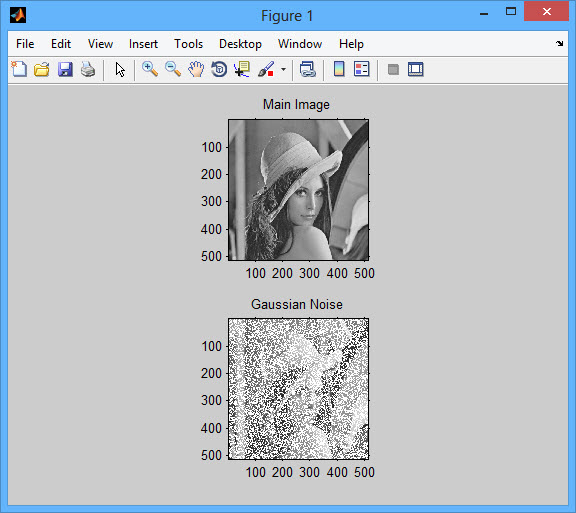Screen dimensions: 576x513
Task: Click the Link Plot icon
Action: coord(308,69)
